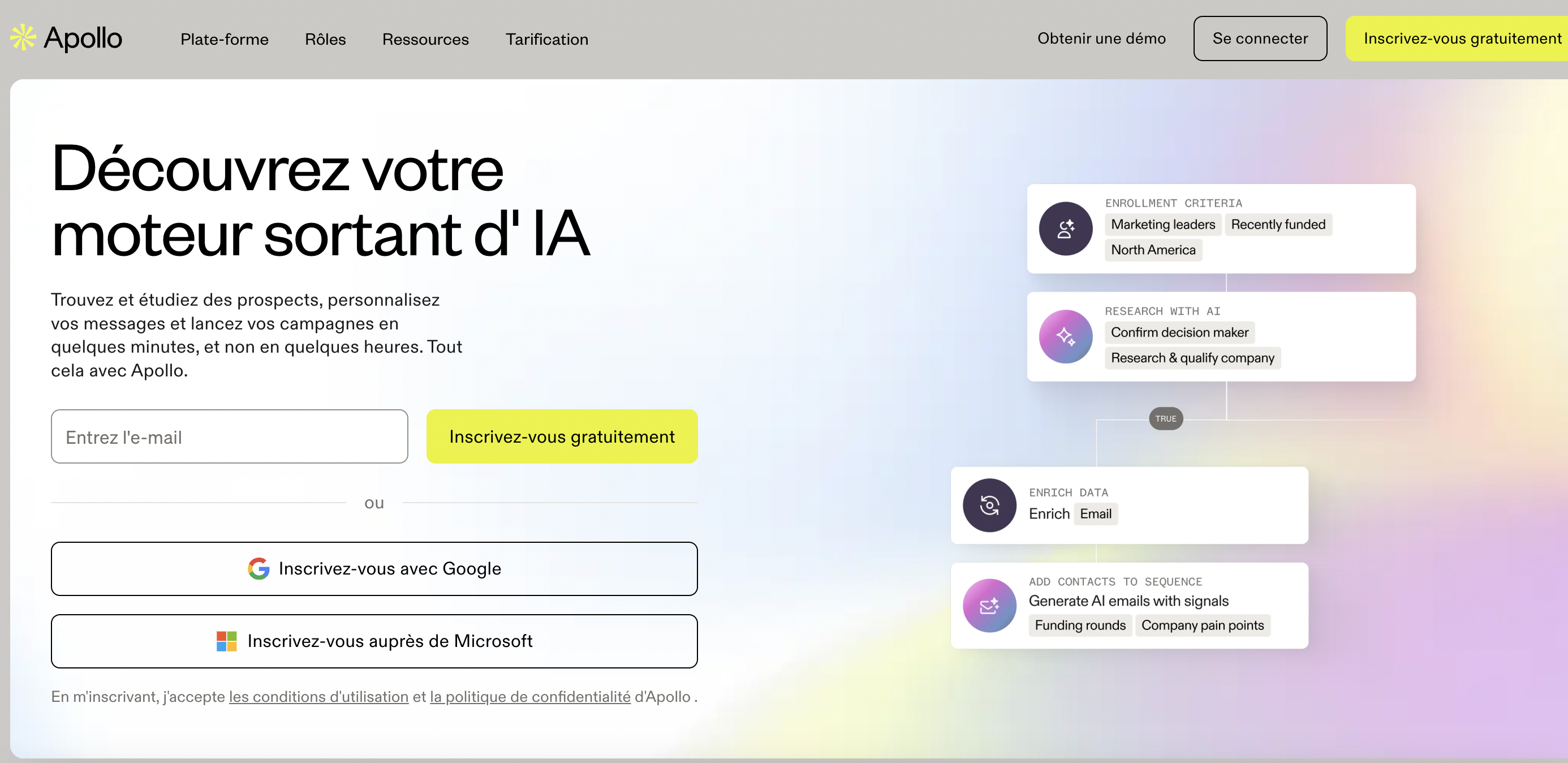The image size is (1568, 763).
Task: Click the Company pain points tag
Action: pyautogui.click(x=1202, y=625)
